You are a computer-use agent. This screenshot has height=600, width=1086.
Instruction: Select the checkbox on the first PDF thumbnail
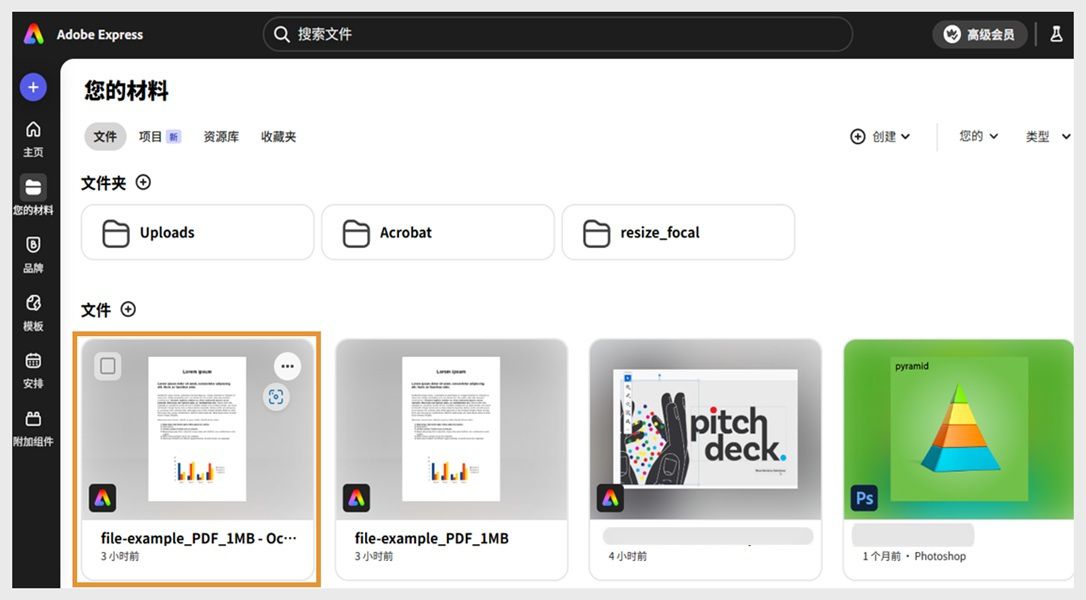point(108,366)
